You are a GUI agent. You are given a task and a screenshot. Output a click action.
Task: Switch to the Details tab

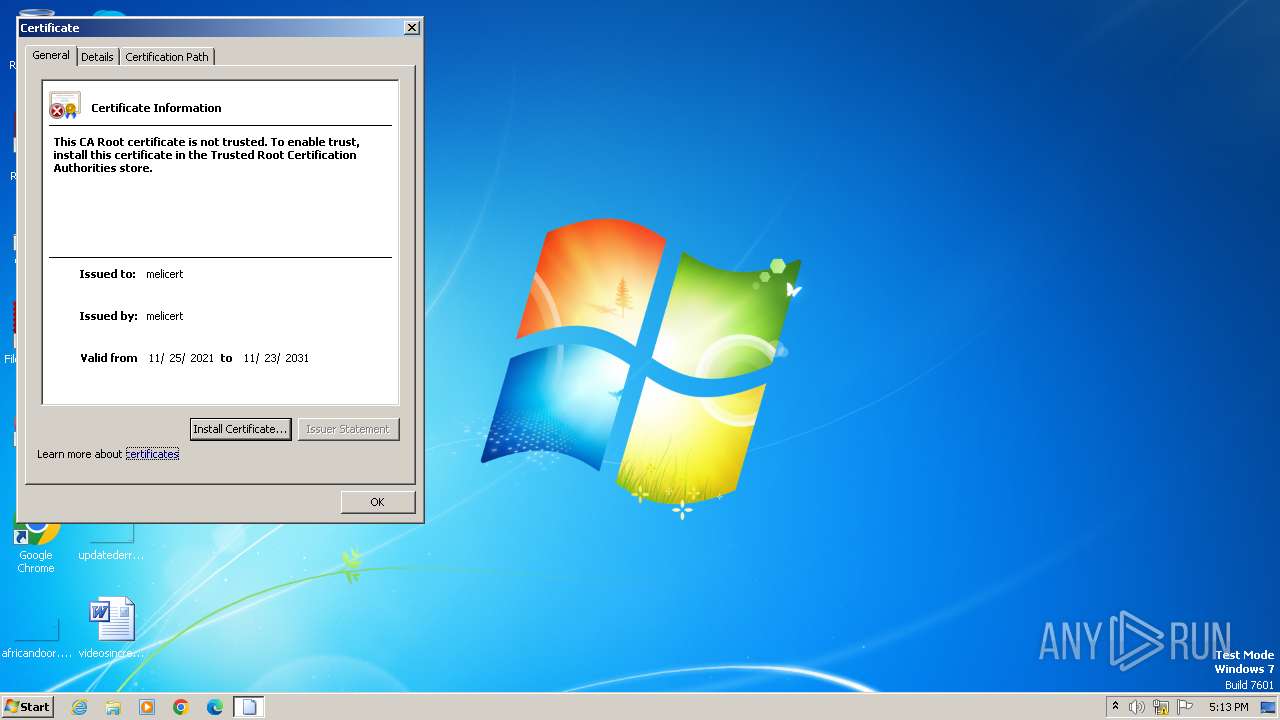click(97, 57)
